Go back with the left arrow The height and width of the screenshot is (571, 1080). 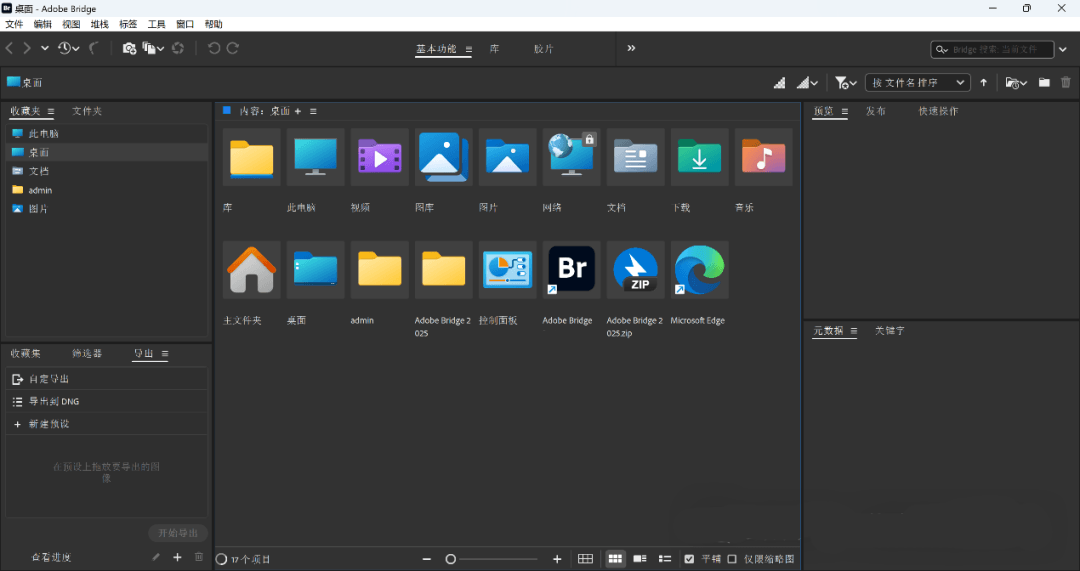pyautogui.click(x=10, y=48)
